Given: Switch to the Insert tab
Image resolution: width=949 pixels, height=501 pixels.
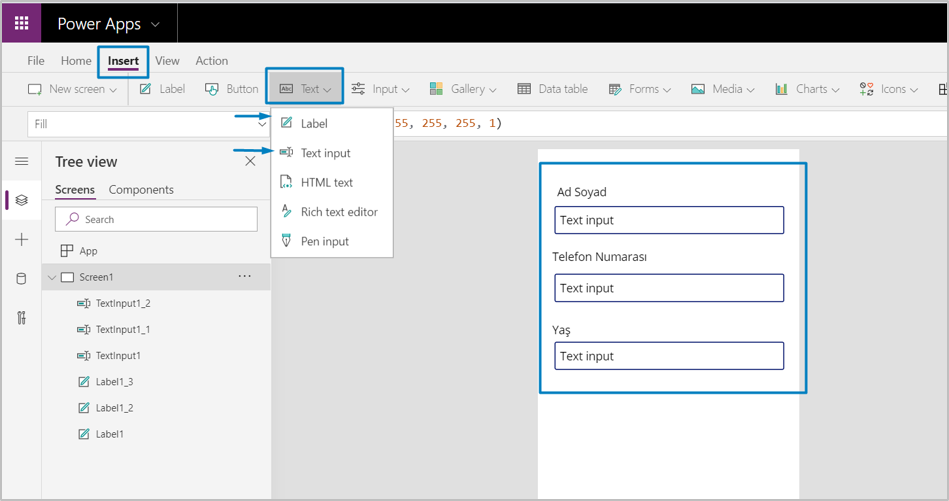Looking at the screenshot, I should pyautogui.click(x=123, y=61).
